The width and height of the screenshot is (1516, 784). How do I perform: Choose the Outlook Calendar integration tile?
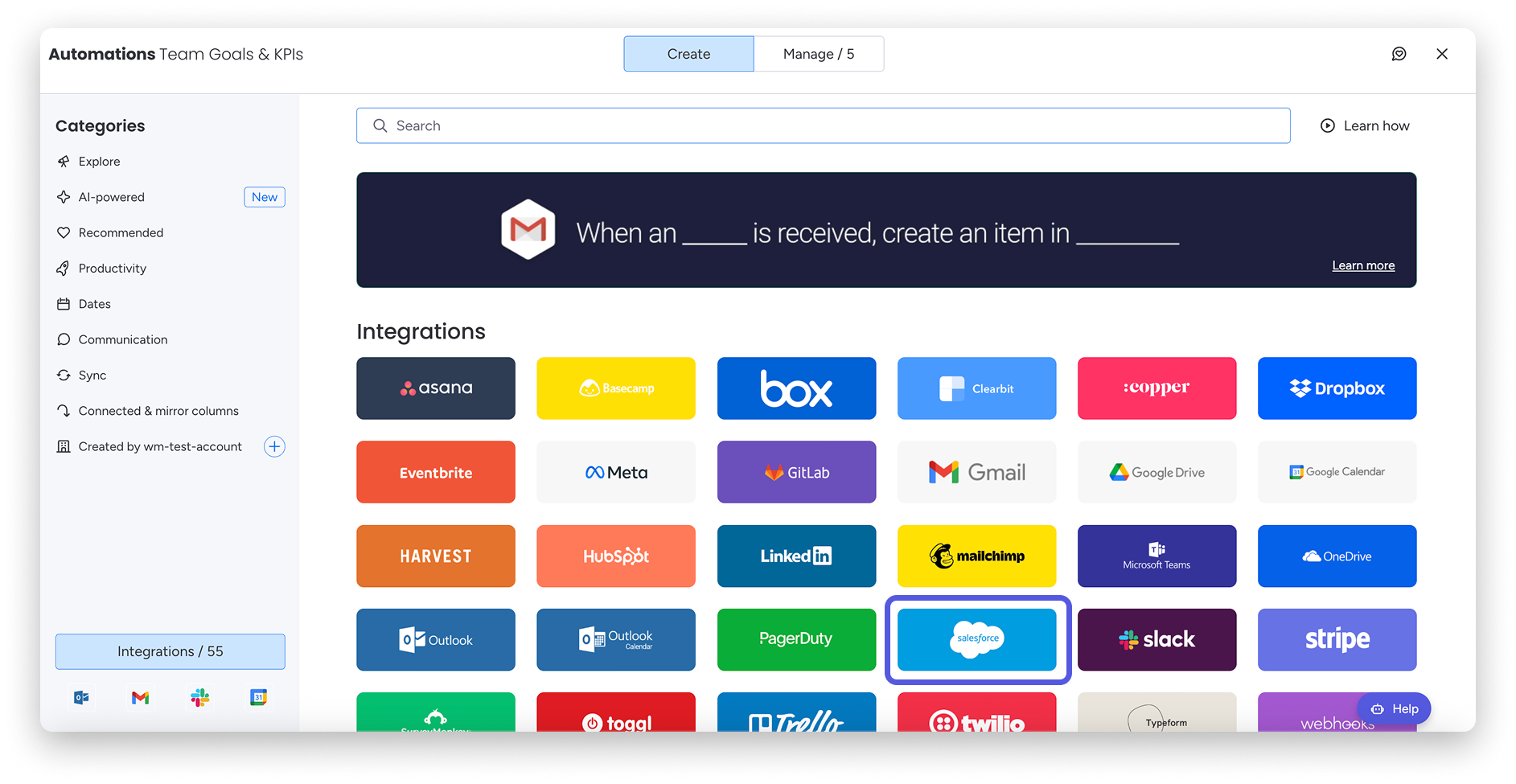click(616, 639)
